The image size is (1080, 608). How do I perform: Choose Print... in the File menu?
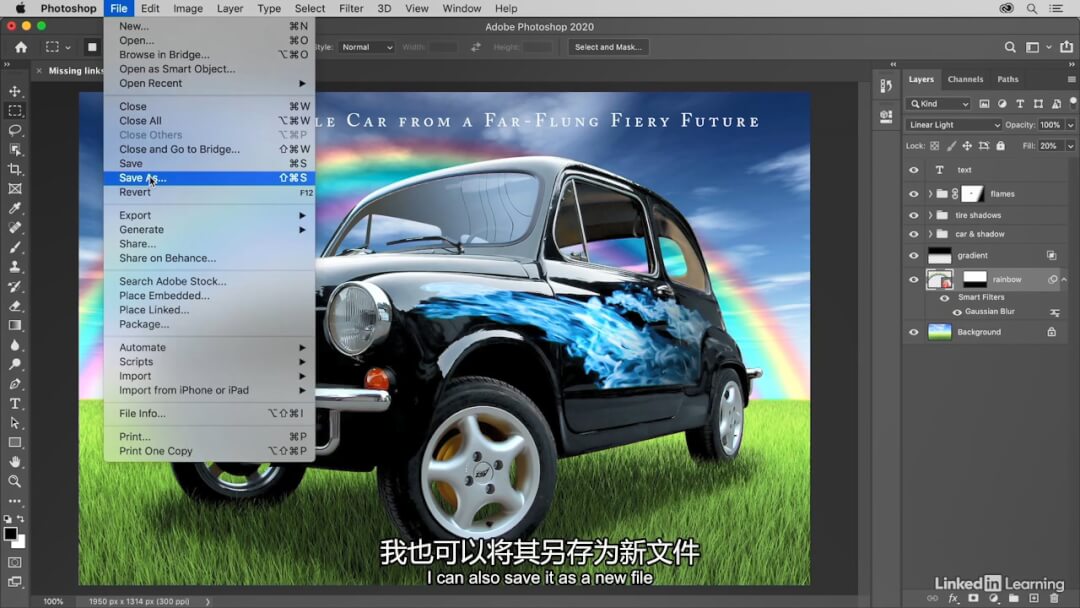pos(209,437)
